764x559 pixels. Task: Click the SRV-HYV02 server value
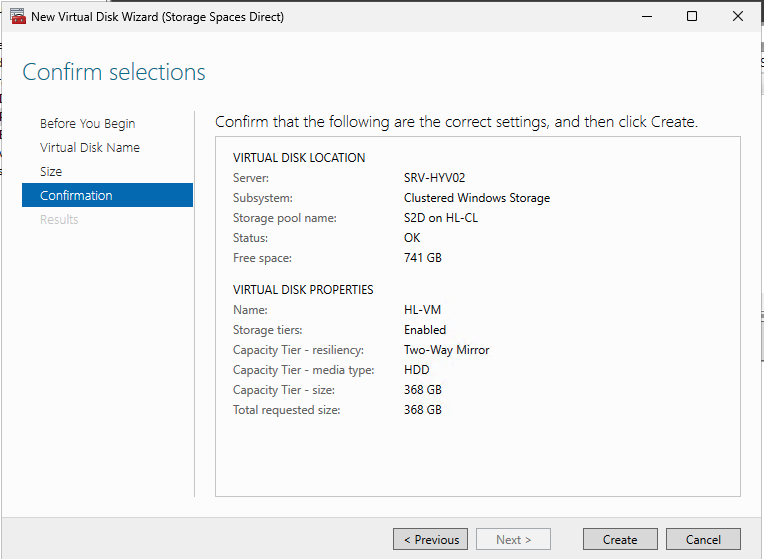pyautogui.click(x=434, y=178)
